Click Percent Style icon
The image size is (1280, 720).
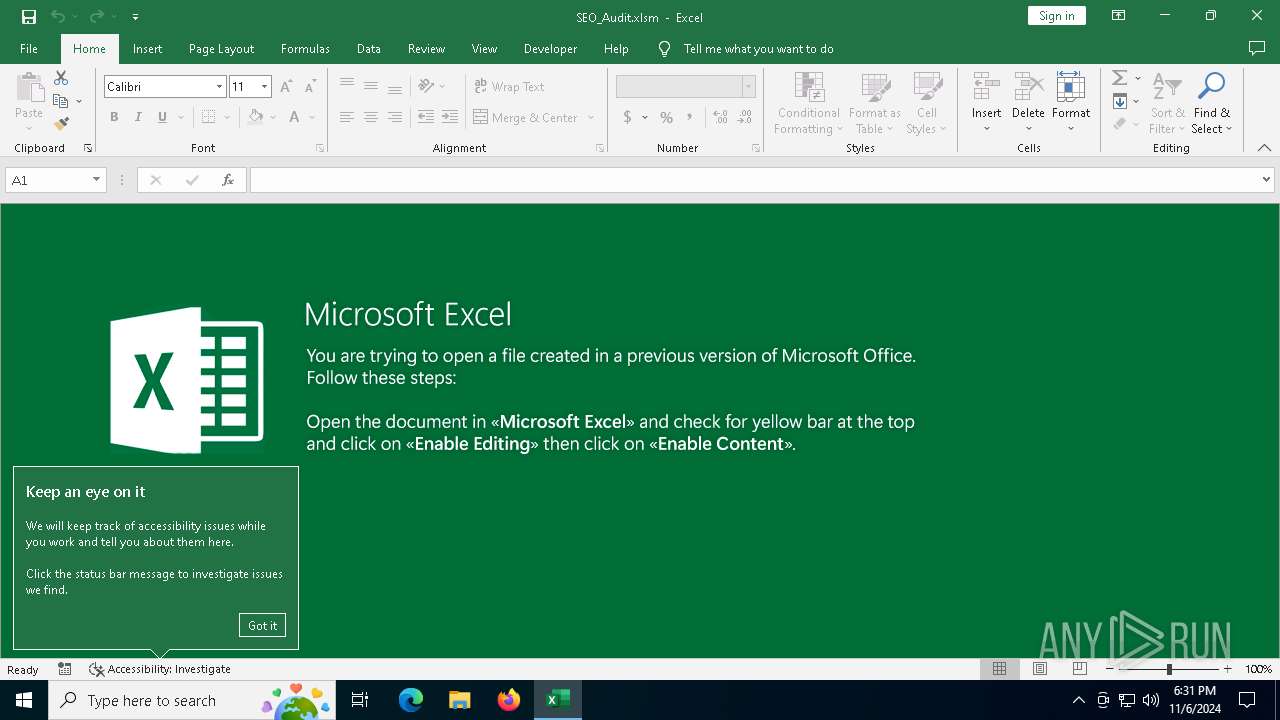pyautogui.click(x=666, y=117)
